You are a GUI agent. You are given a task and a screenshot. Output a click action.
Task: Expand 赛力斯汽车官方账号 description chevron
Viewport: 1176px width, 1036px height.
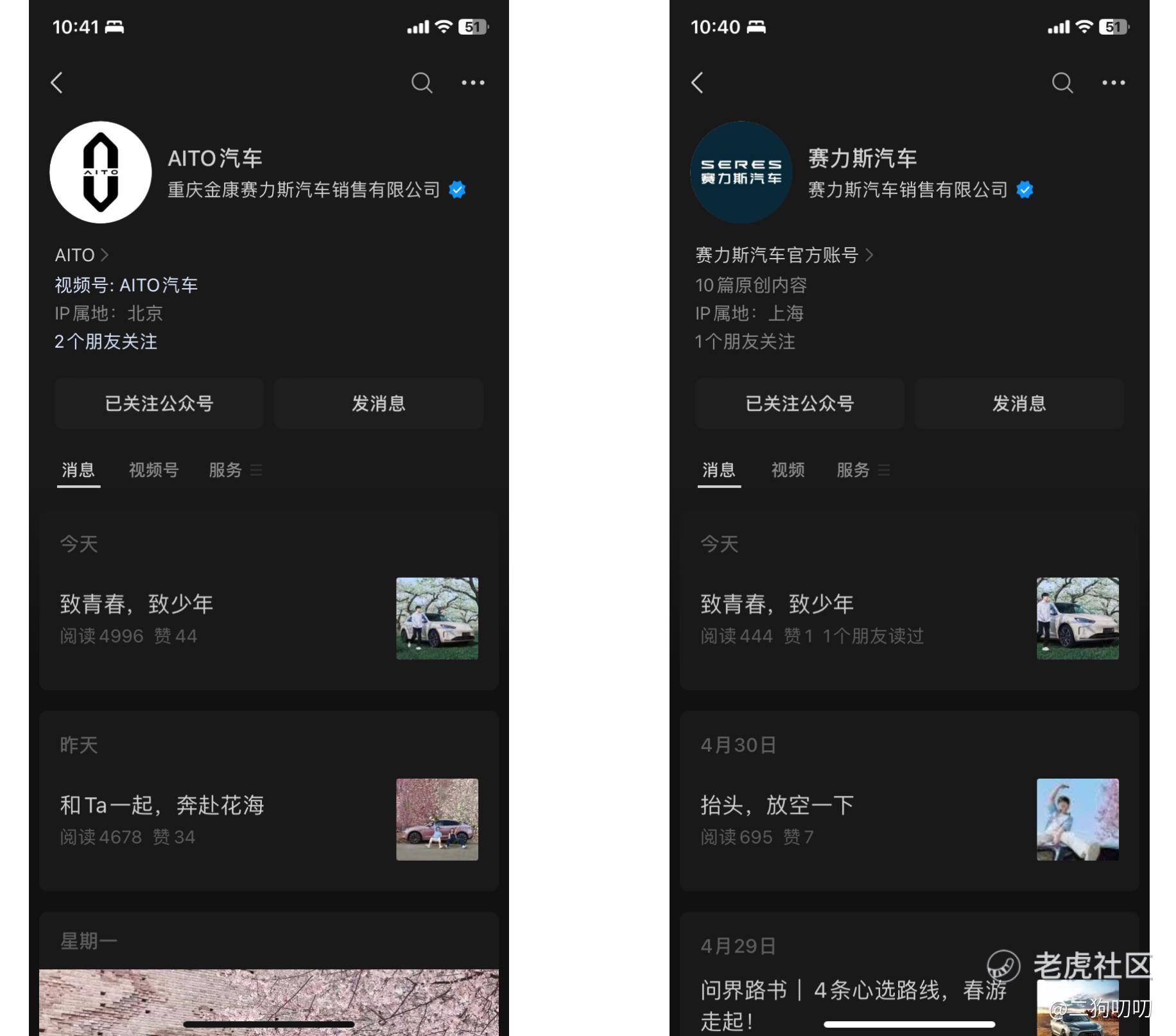click(869, 255)
